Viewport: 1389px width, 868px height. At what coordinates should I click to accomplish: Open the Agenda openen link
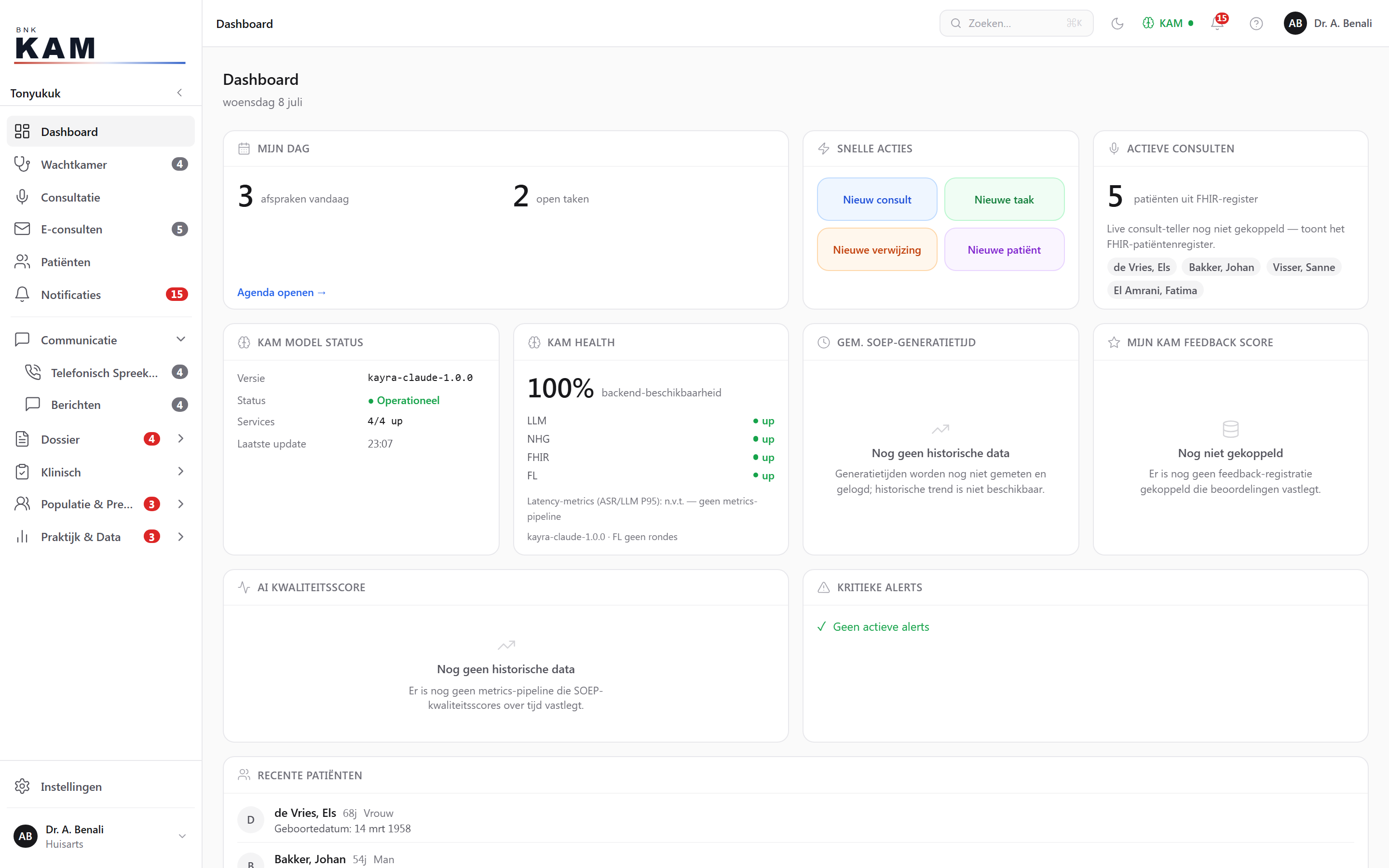[281, 292]
